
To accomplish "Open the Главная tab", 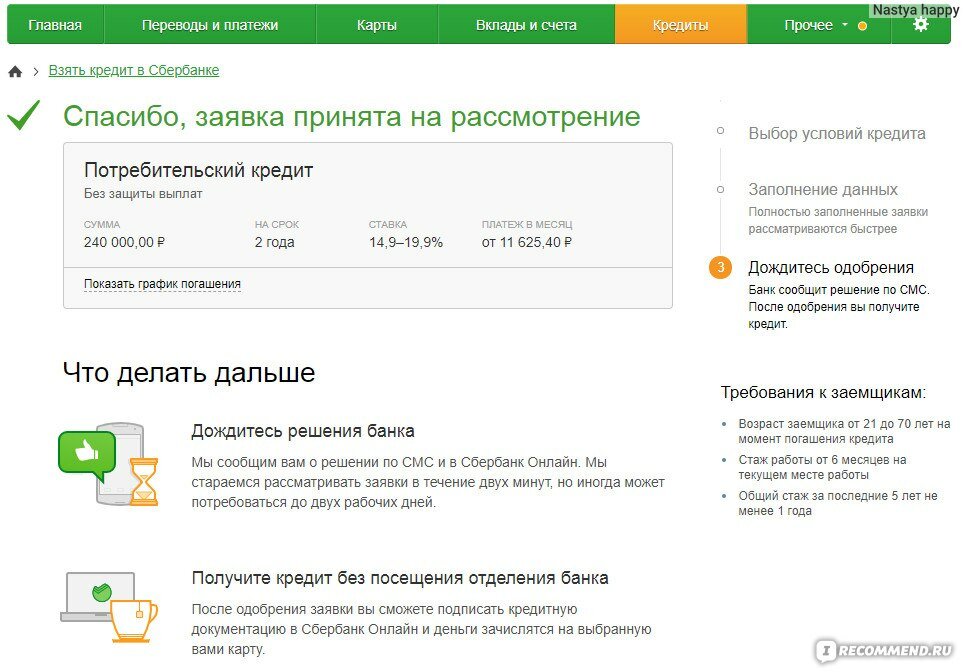I will [55, 25].
